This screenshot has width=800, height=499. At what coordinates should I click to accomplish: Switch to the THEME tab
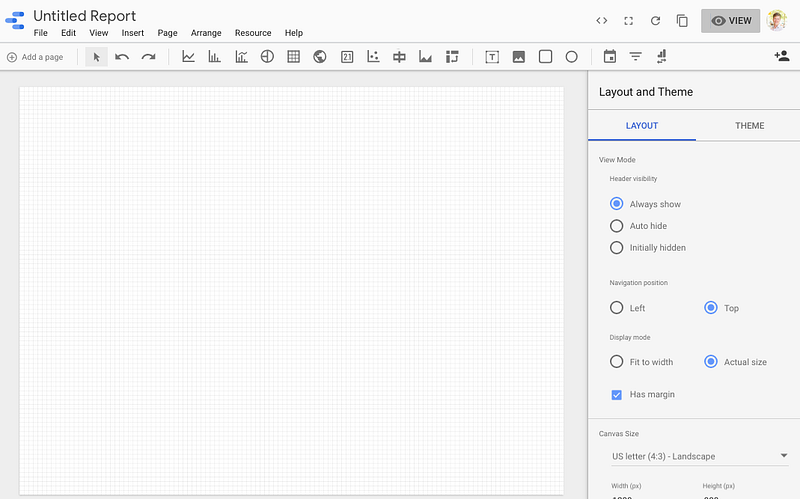749,126
